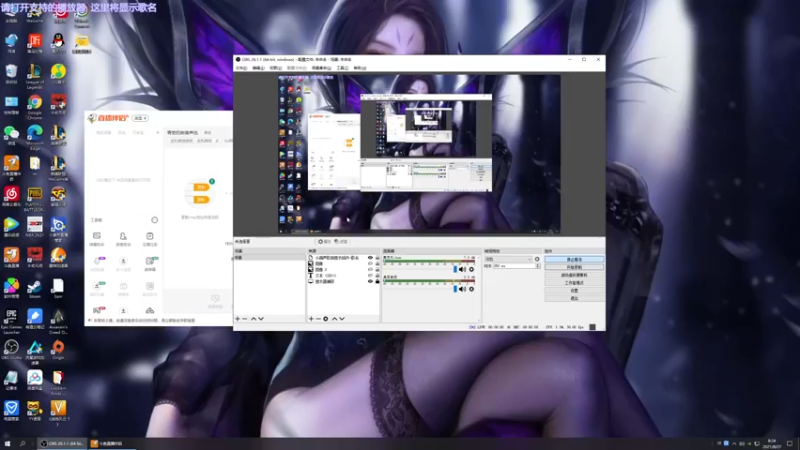Click the 启动虚拟摄像机 virtual camera button
800x450 pixels.
point(574,275)
